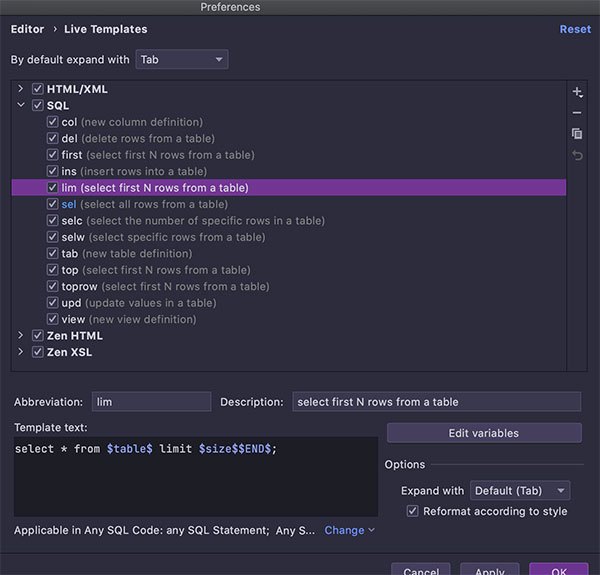Select the col template row
The image size is (600, 575).
(x=289, y=122)
